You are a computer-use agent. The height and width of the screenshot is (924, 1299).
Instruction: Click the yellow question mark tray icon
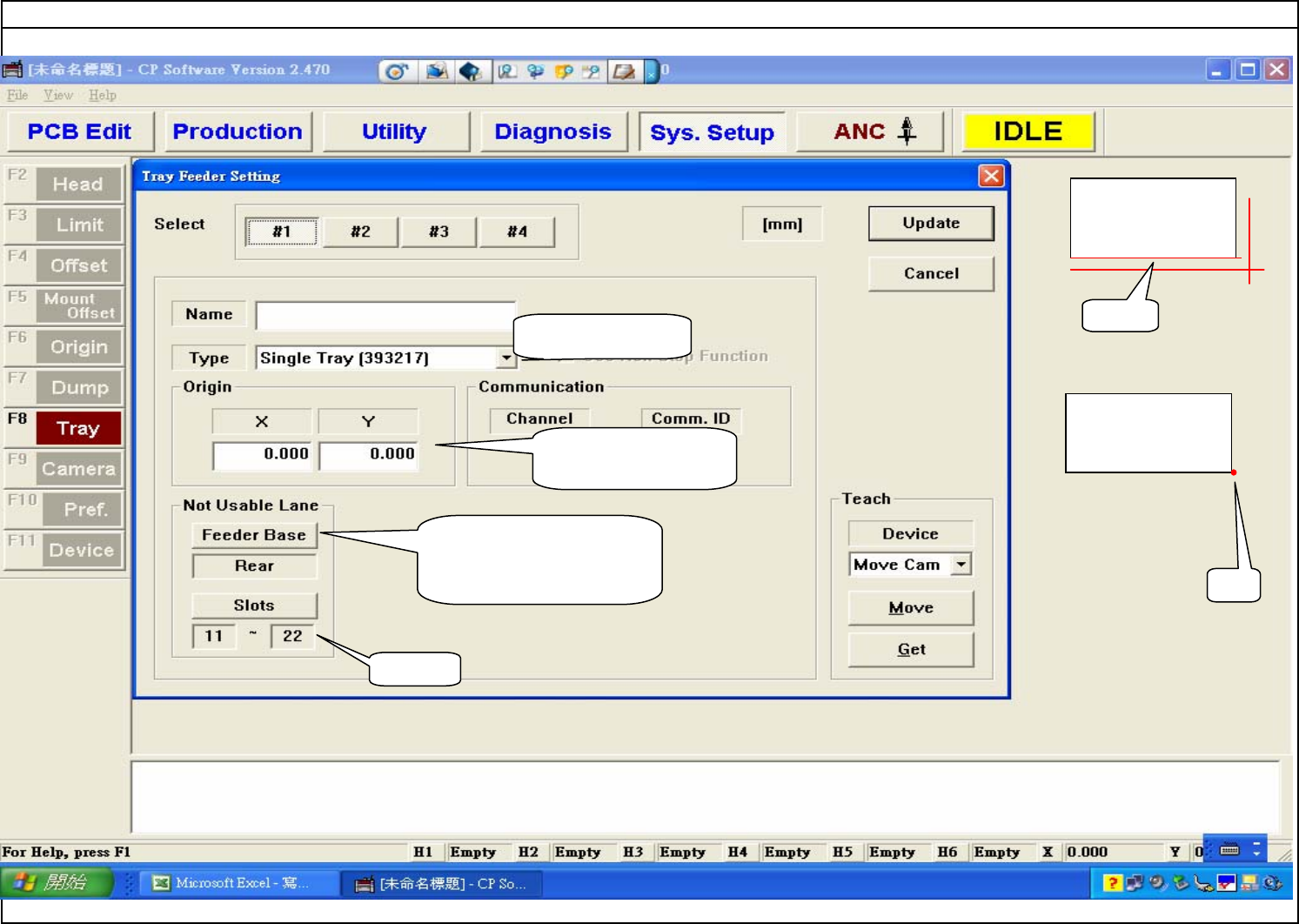pyautogui.click(x=1112, y=883)
